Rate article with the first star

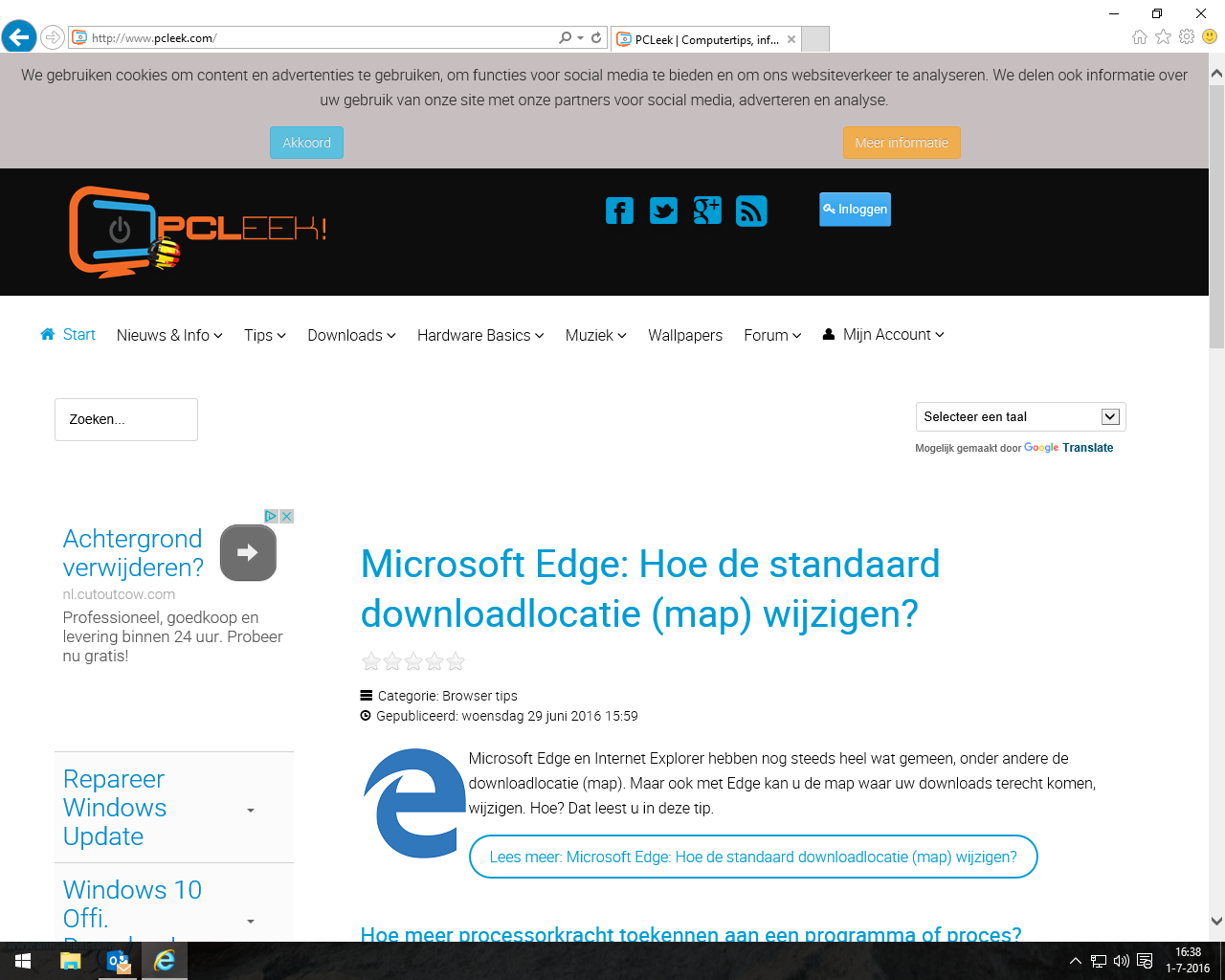(371, 661)
